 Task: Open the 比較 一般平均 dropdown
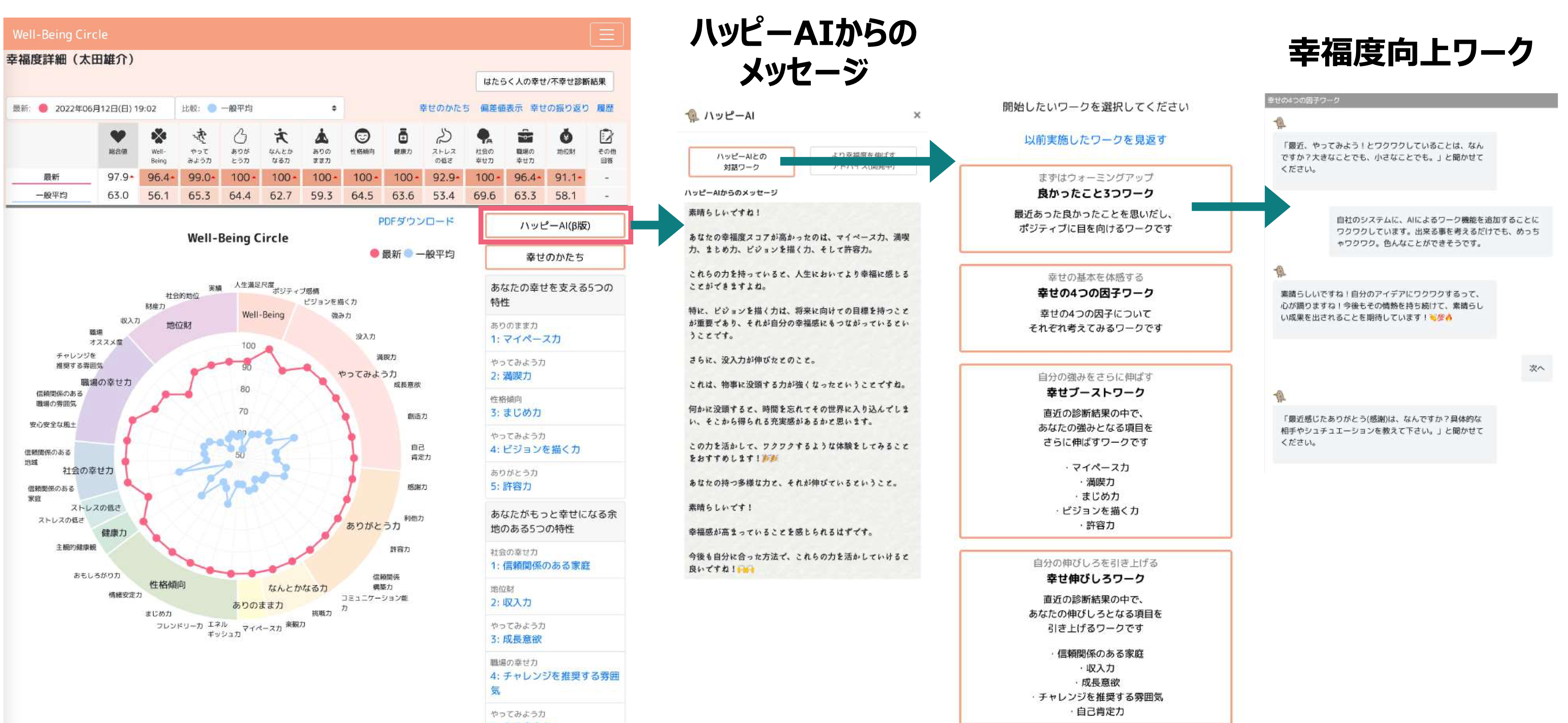(259, 108)
